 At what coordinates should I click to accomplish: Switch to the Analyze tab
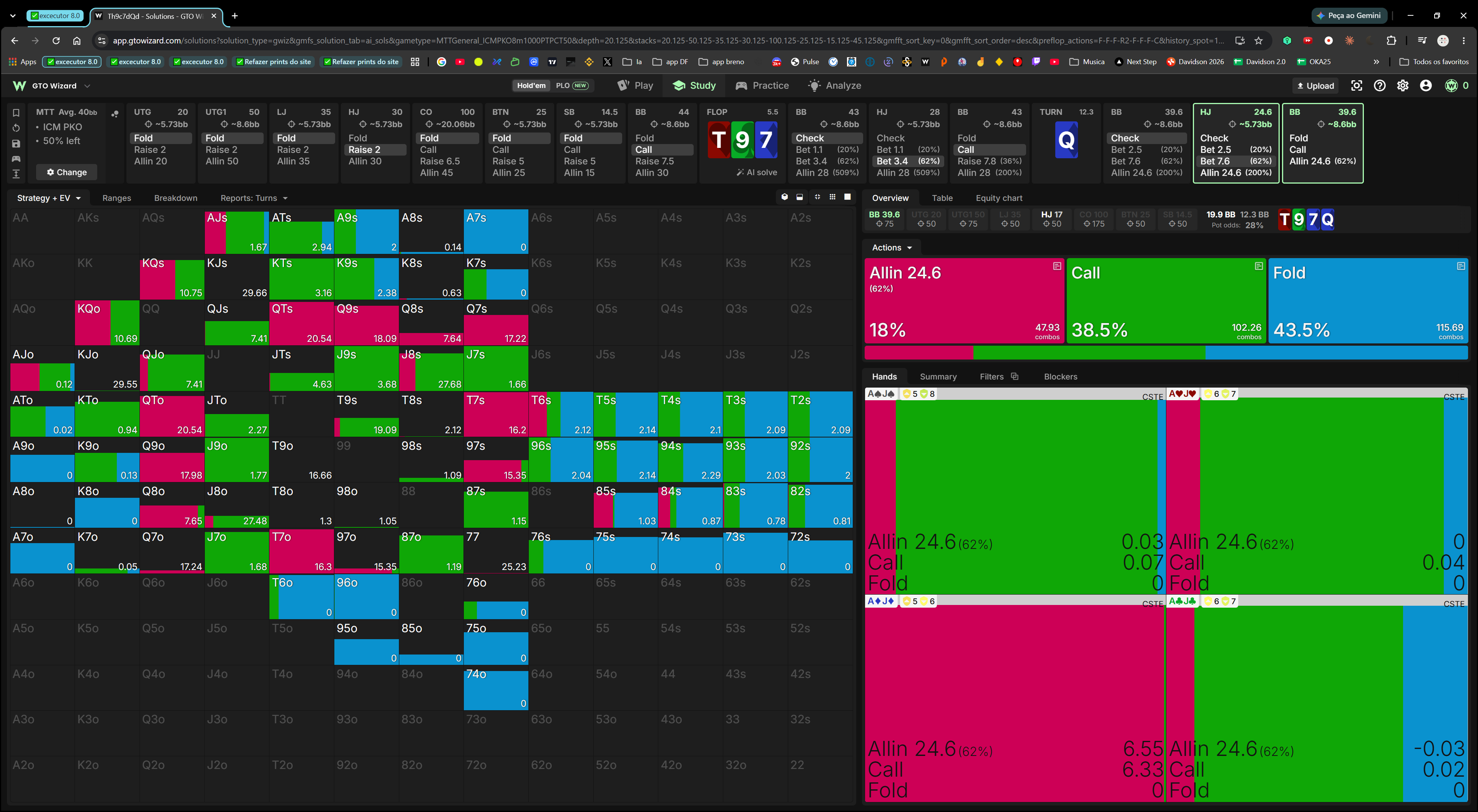(x=835, y=85)
